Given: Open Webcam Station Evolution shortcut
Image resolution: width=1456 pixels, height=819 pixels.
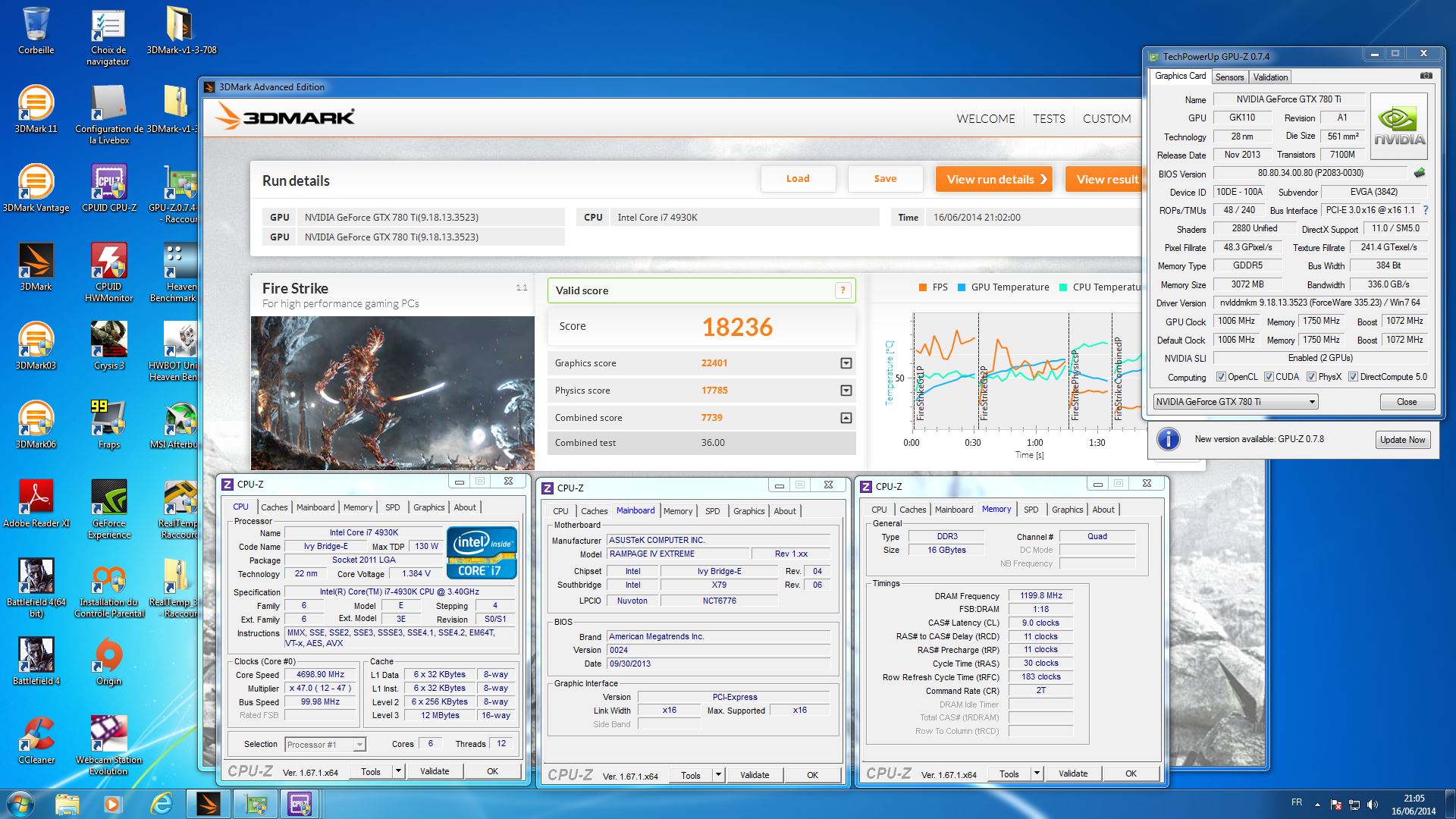Looking at the screenshot, I should click(108, 745).
